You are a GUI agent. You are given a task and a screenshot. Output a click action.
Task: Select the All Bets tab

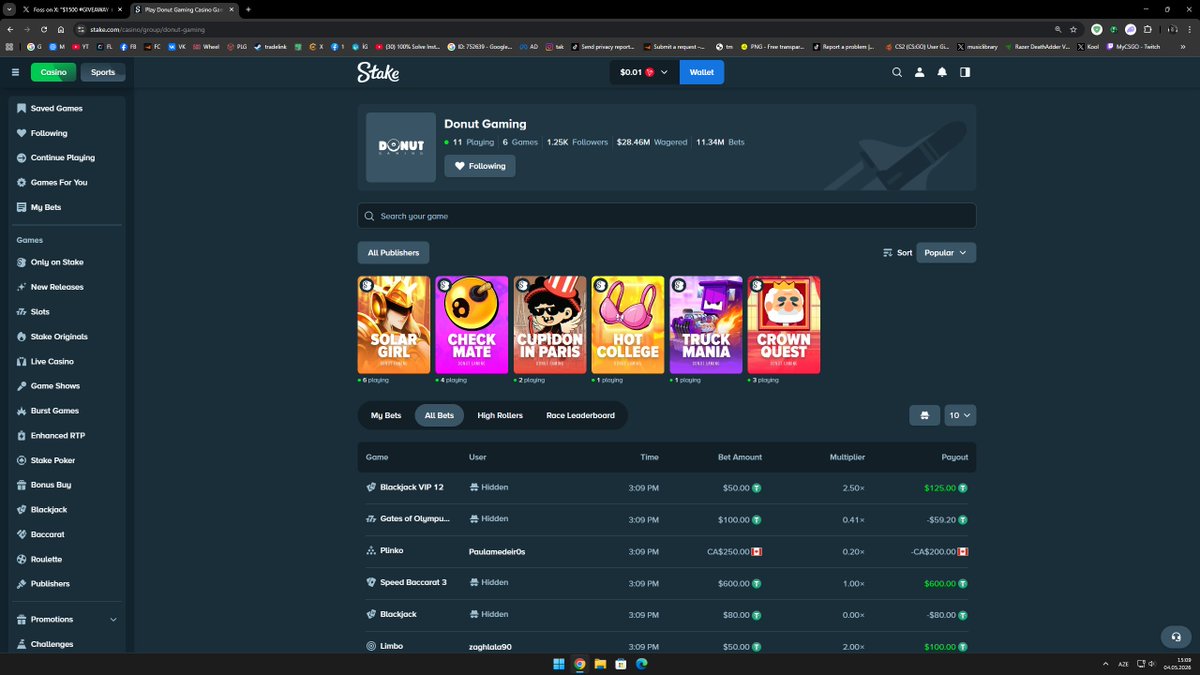(x=439, y=415)
